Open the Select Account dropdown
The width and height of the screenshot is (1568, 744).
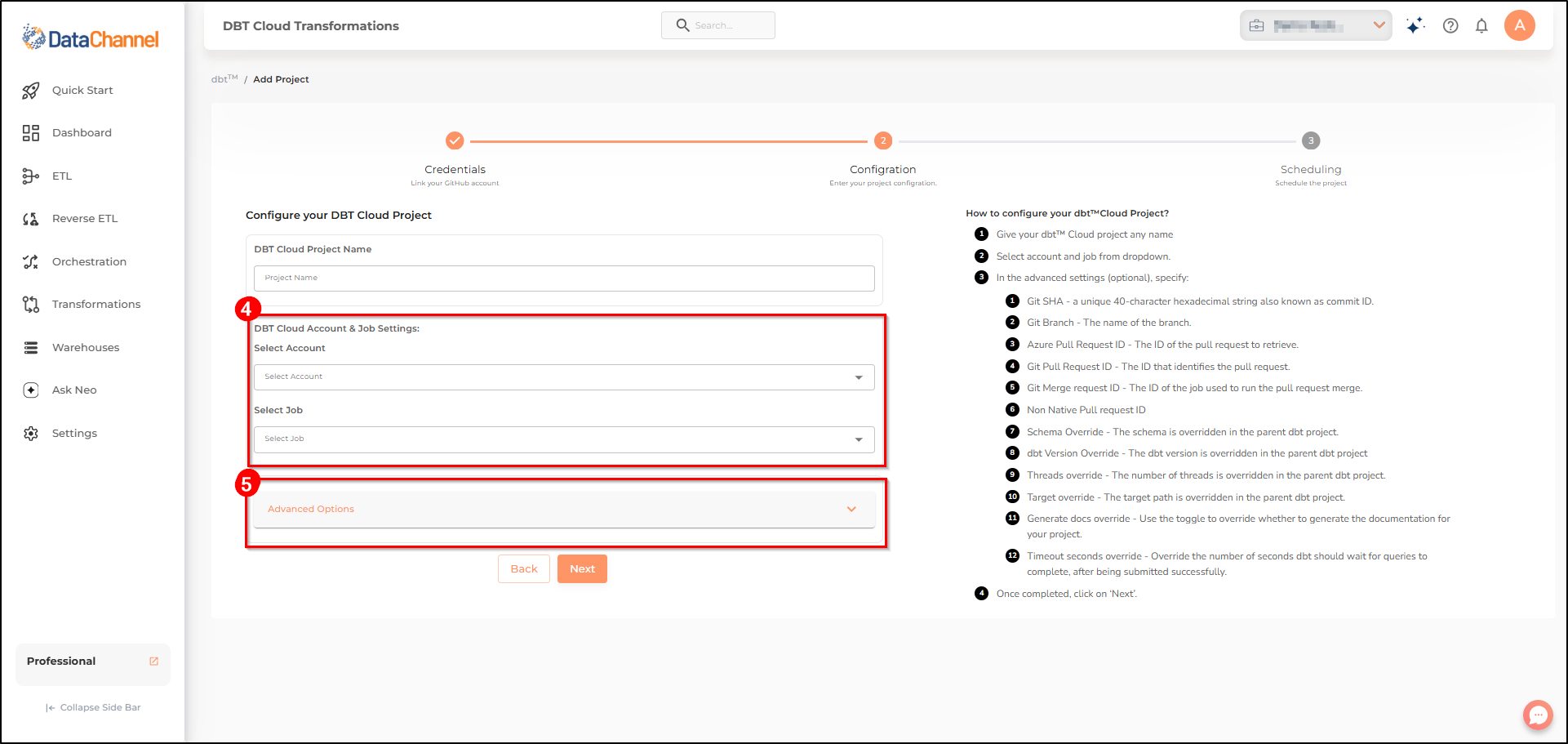pyautogui.click(x=564, y=377)
